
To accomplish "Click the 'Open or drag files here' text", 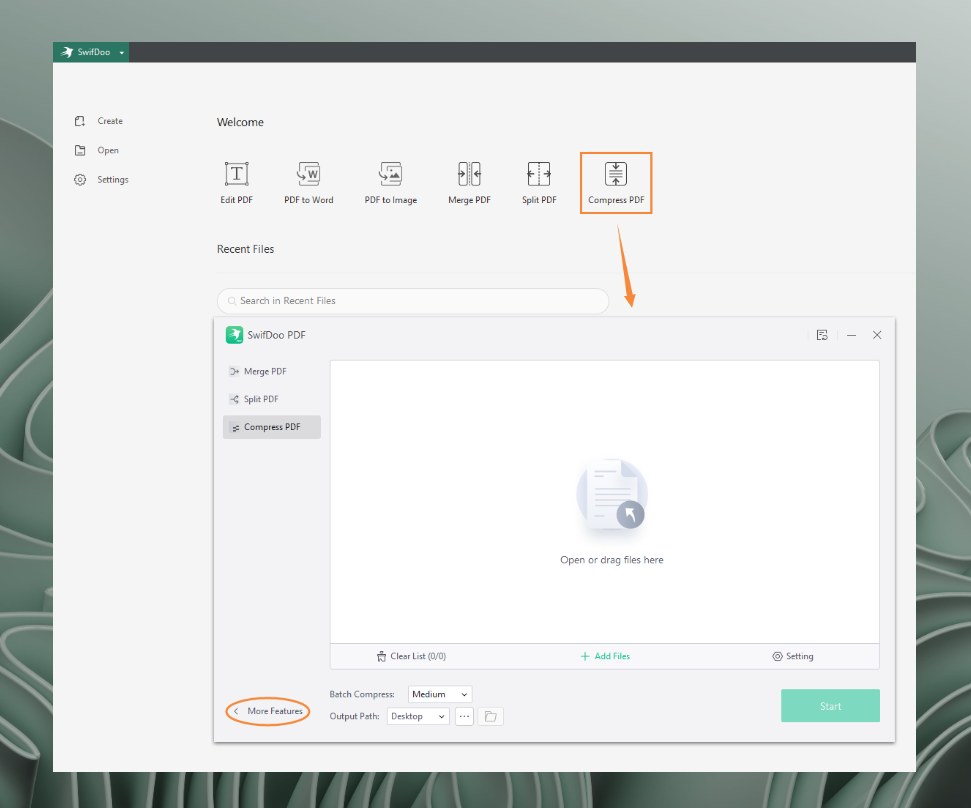I will tap(612, 560).
